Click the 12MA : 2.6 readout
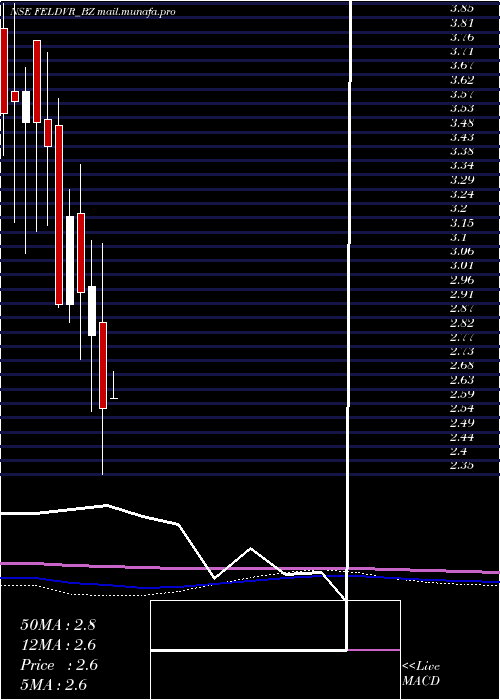 coord(58,645)
